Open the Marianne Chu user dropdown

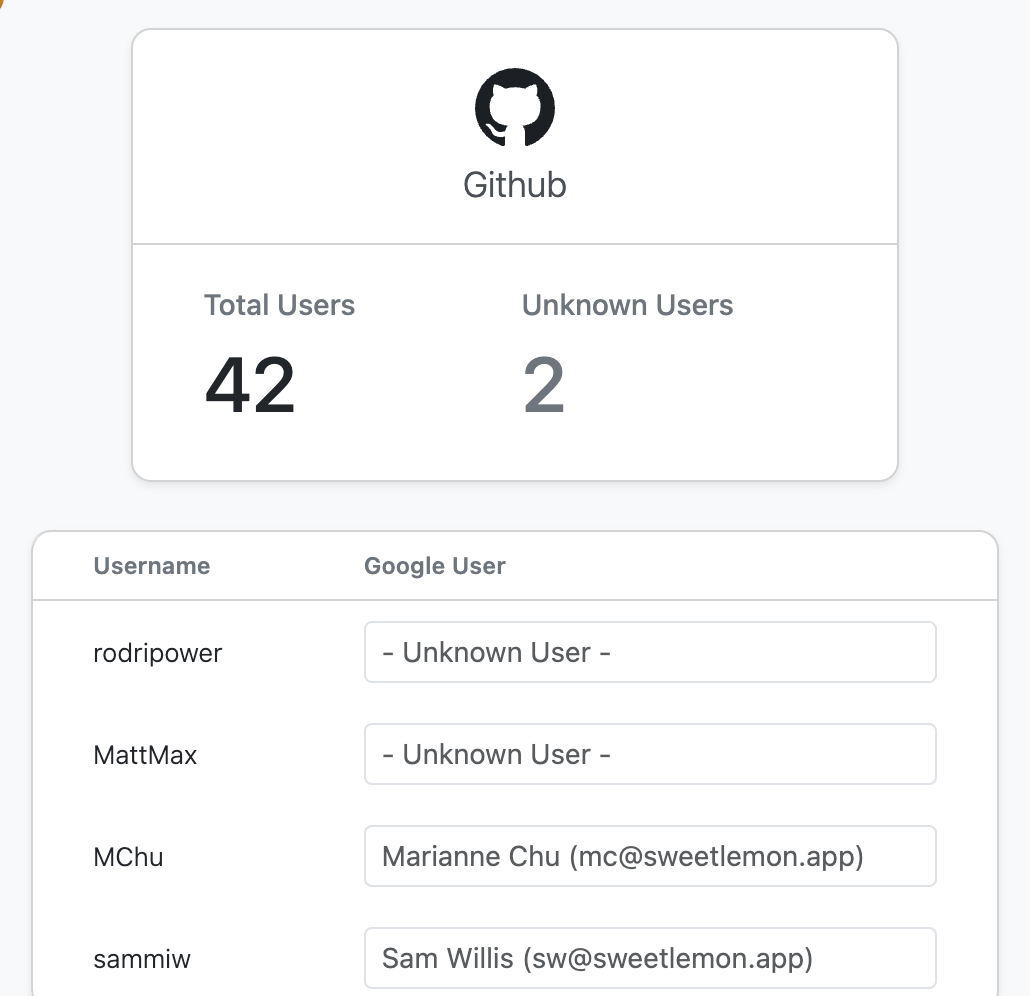(x=650, y=856)
